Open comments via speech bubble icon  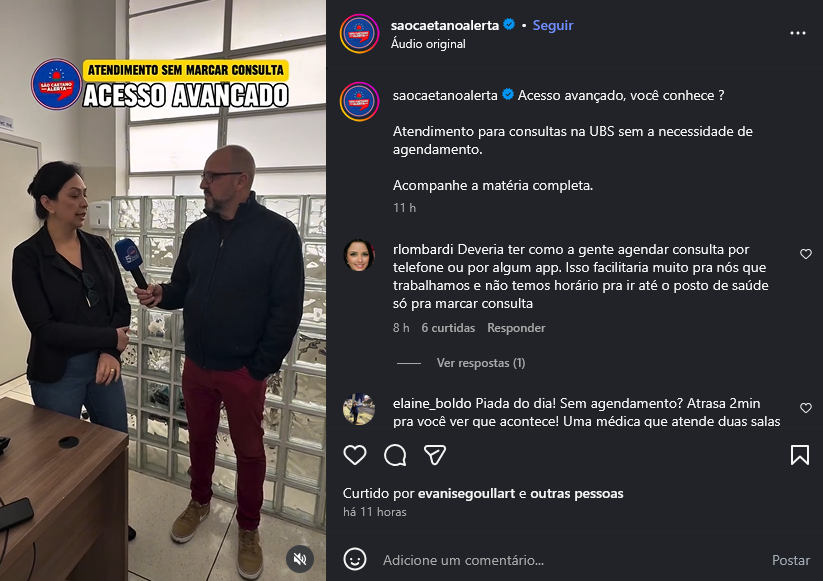(x=395, y=455)
